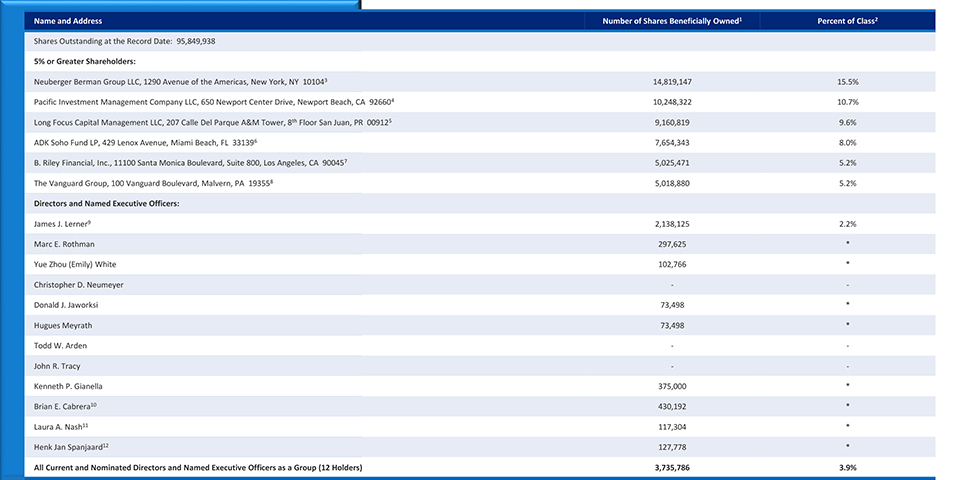Image resolution: width=960 pixels, height=480 pixels.
Task: Click Marc E. Rothman's share count 297,625
Action: coord(672,244)
